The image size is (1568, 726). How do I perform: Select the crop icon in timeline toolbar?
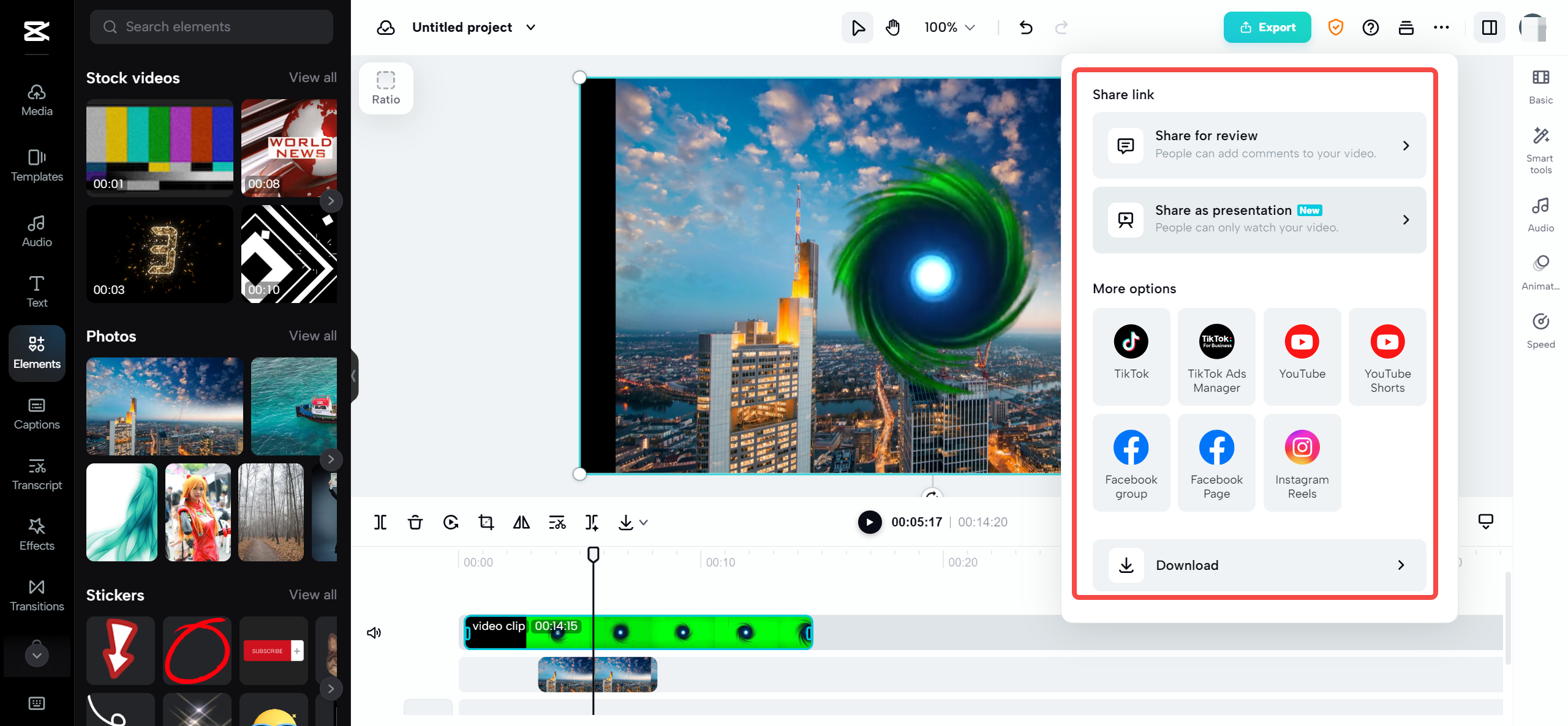[x=486, y=522]
